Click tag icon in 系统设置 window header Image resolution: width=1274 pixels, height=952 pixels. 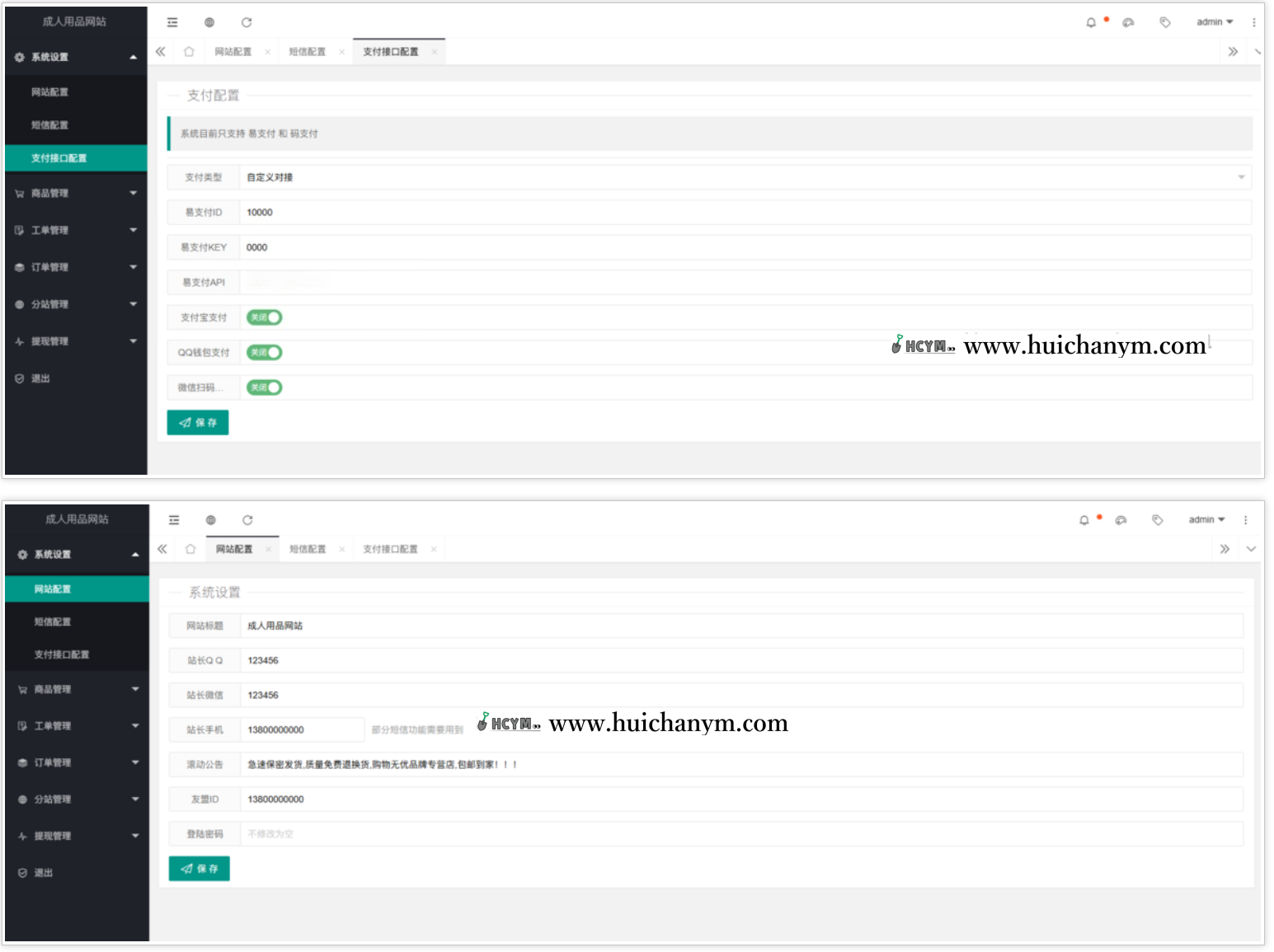pos(1157,520)
